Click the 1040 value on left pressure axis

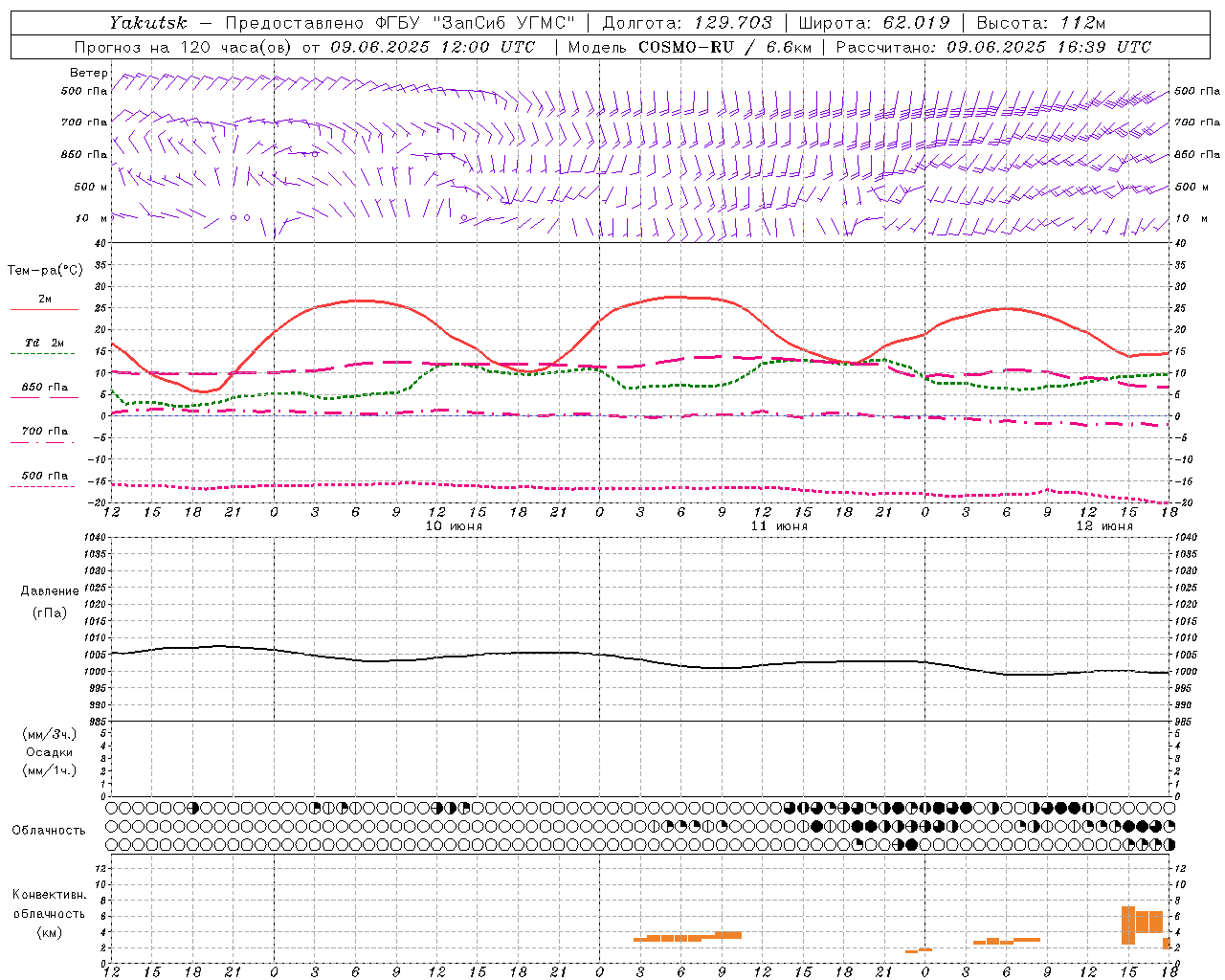(96, 537)
